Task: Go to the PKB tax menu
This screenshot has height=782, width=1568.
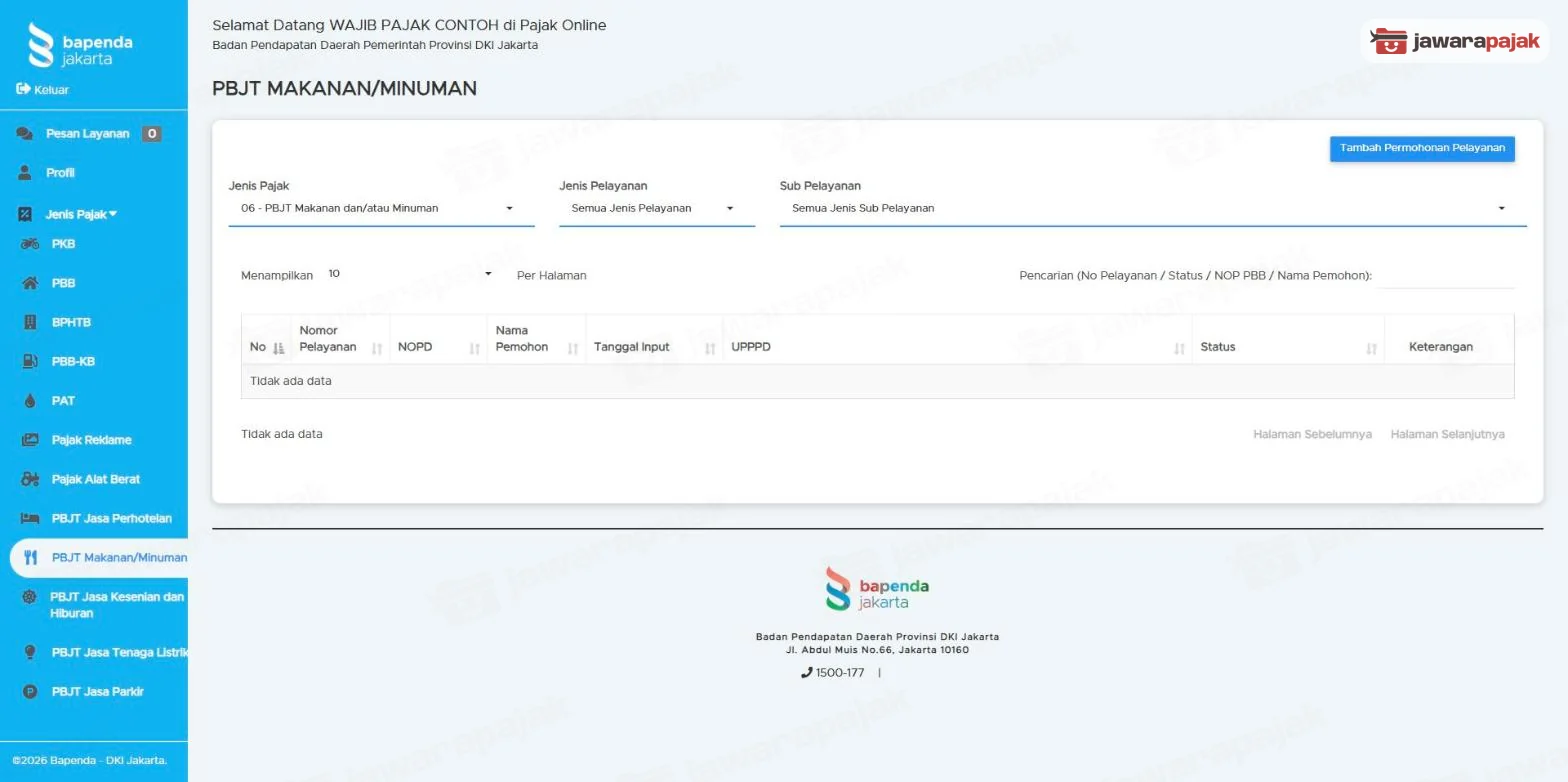Action: tap(63, 243)
